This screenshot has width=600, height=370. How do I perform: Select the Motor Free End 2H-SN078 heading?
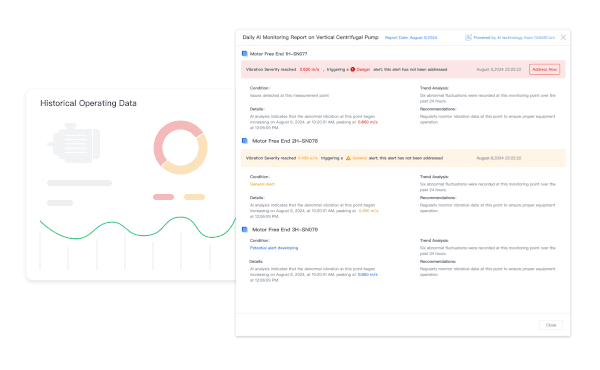285,141
